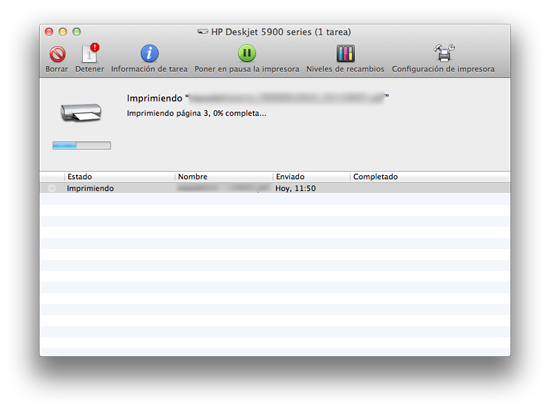Select the Imprimiendo status cell in the job row
Screen dimensions: 550x411
pyautogui.click(x=90, y=188)
